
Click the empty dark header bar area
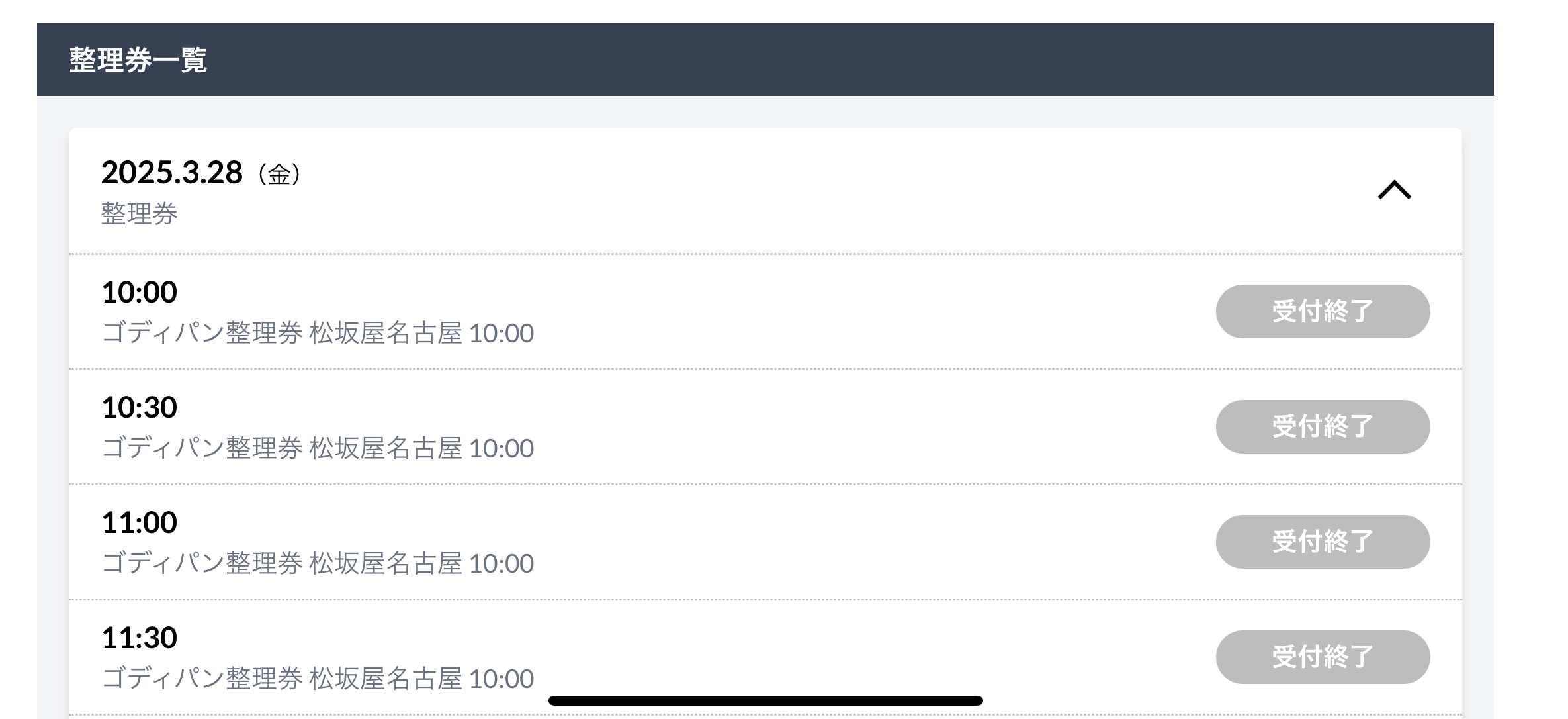click(x=860, y=60)
